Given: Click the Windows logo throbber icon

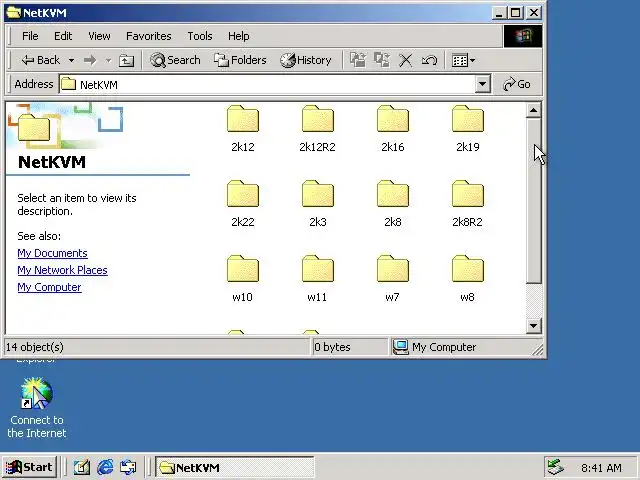Looking at the screenshot, I should coord(523,36).
